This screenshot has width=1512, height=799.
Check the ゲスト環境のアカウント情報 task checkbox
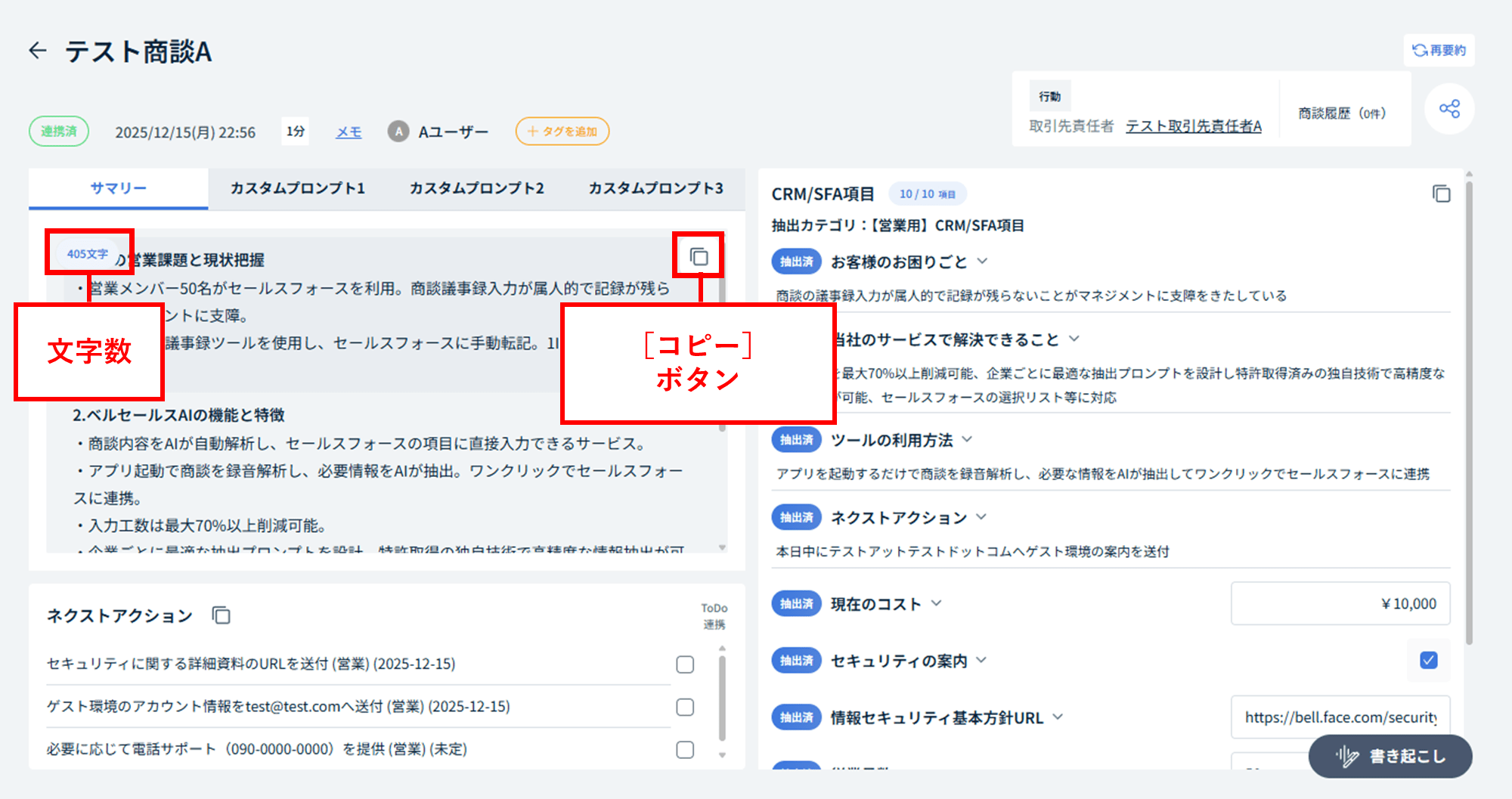point(685,707)
